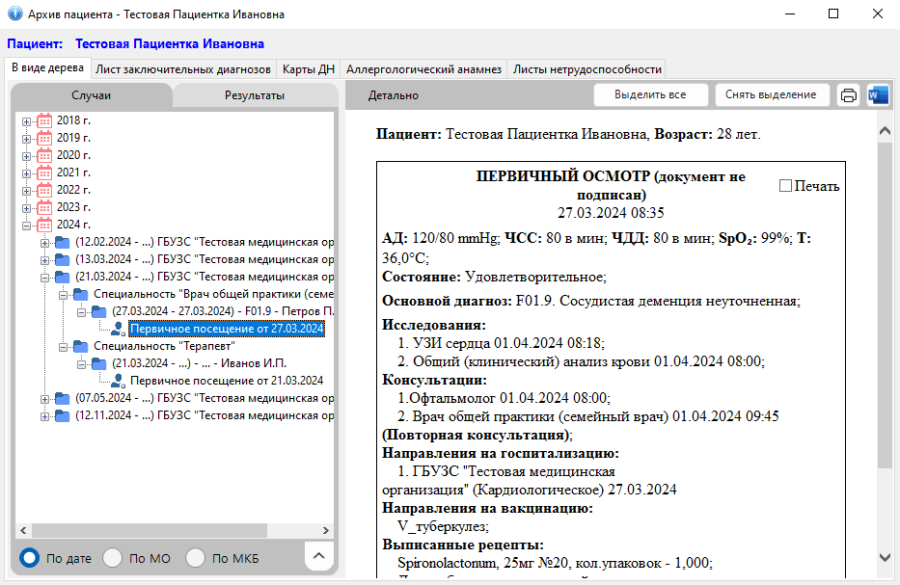
Task: Select "Первичное посещение от 27.03.2024" in the tree
Action: (x=227, y=329)
